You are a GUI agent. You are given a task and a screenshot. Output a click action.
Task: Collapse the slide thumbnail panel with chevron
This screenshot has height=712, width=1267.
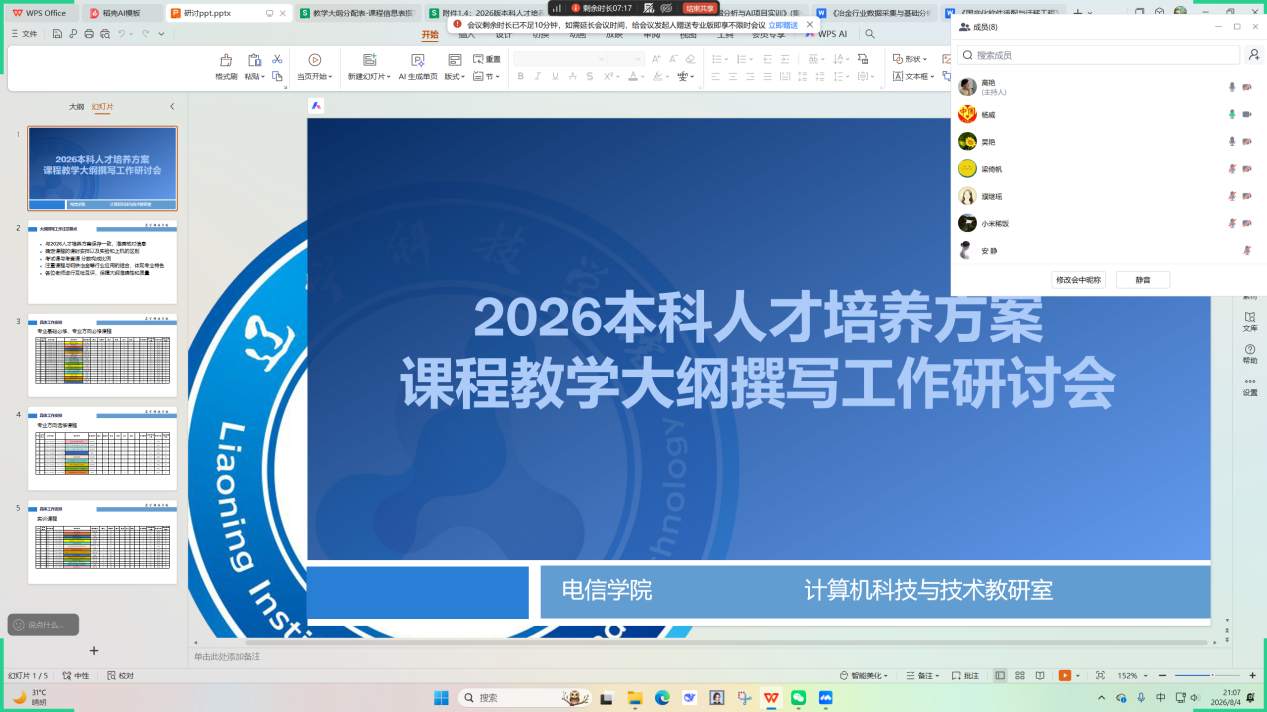coord(172,106)
